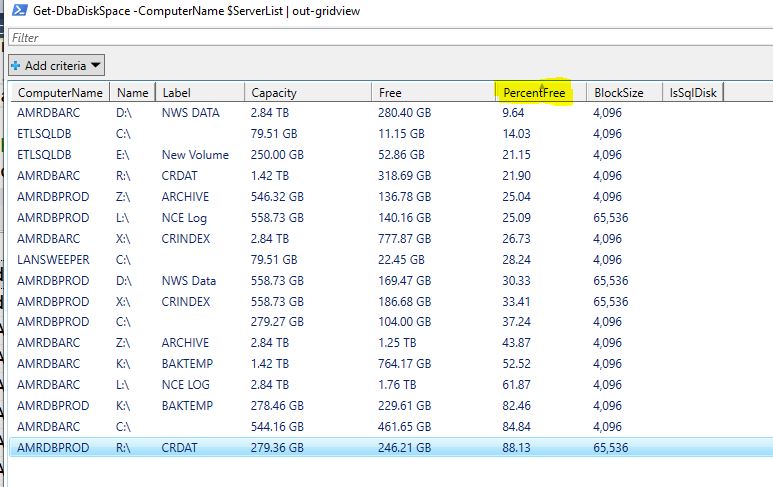Screen dimensions: 773x487
Task: Sort by IsSqlDisk column header
Action: click(693, 93)
